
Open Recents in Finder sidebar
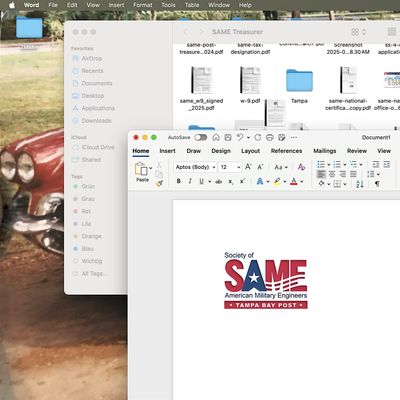(x=88, y=71)
